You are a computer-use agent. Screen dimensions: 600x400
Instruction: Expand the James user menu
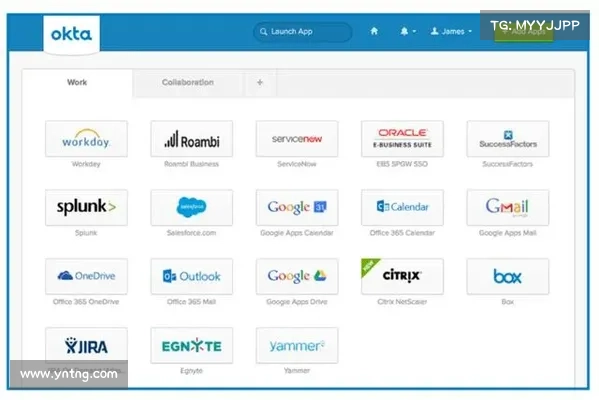point(451,31)
